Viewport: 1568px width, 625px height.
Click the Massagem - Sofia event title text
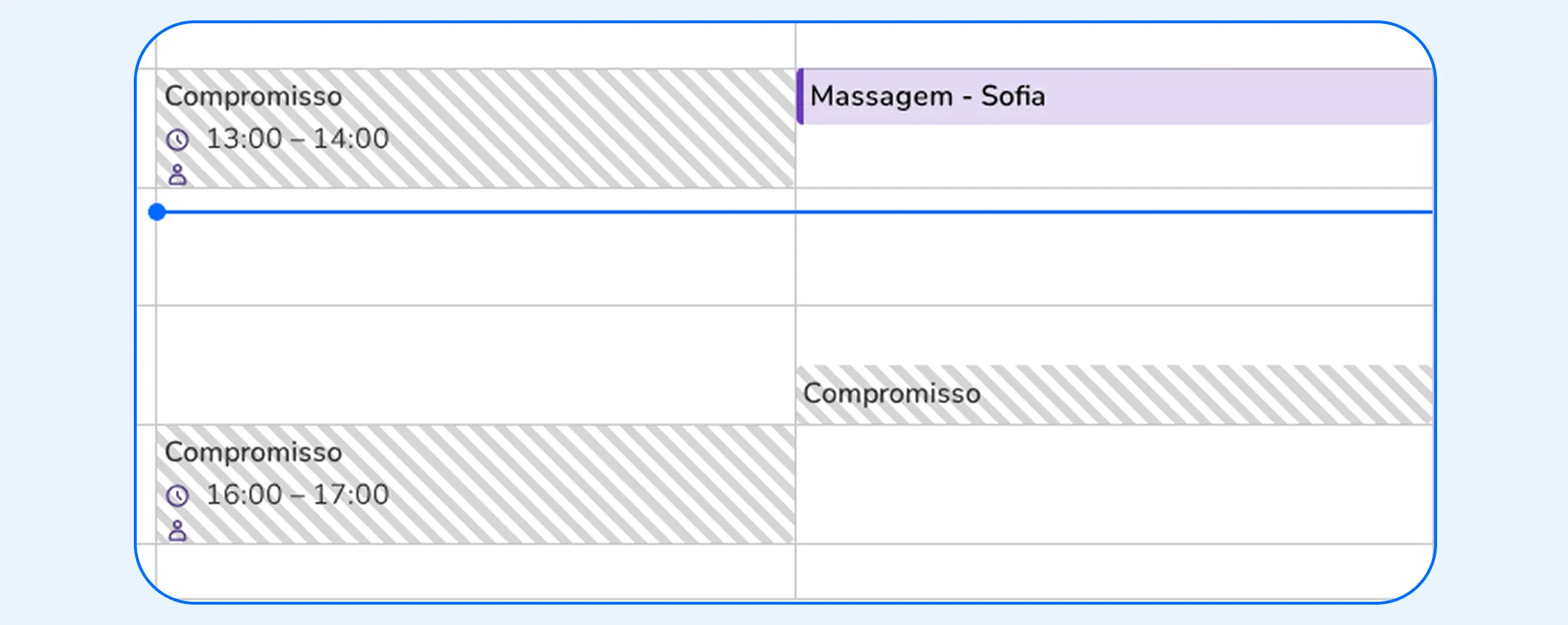point(927,95)
